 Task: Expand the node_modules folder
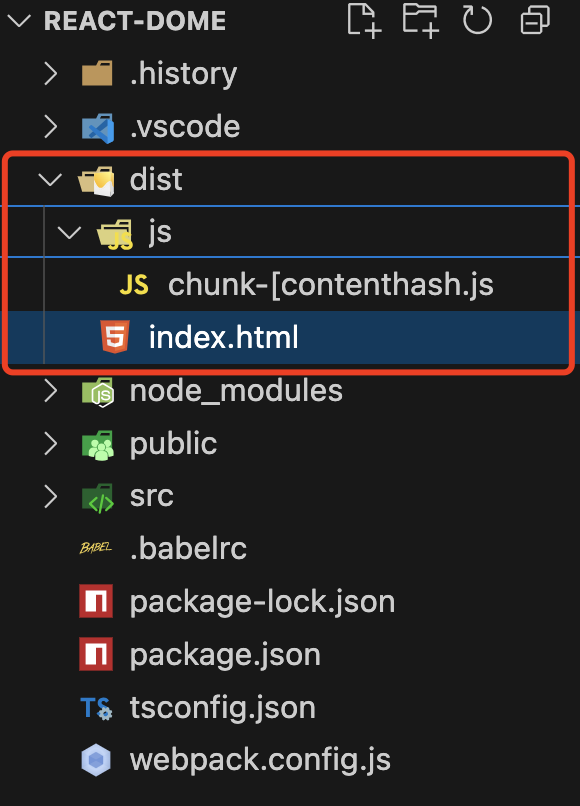pos(51,390)
